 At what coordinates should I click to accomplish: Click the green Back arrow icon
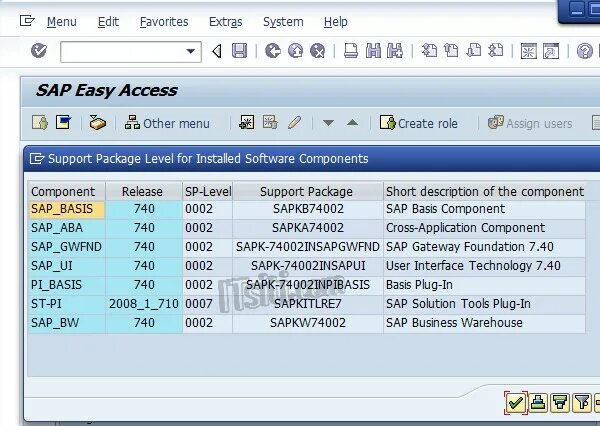pos(272,51)
